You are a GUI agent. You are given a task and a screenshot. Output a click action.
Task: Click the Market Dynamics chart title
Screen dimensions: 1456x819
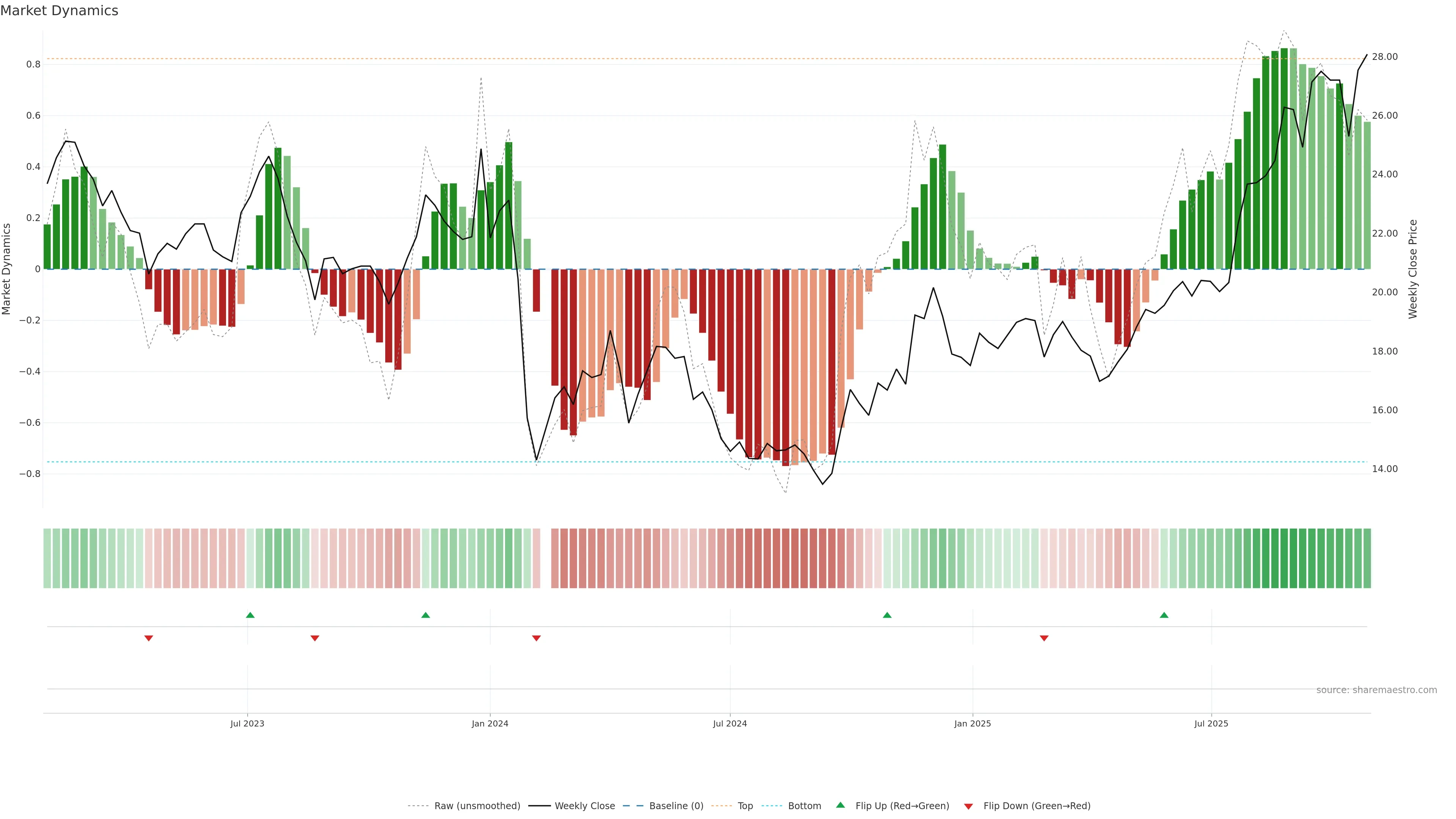coord(60,11)
